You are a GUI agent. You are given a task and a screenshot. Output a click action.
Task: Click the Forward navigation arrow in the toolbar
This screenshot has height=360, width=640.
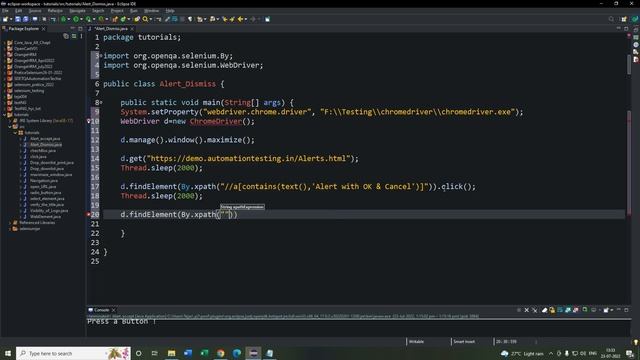[x=253, y=19]
